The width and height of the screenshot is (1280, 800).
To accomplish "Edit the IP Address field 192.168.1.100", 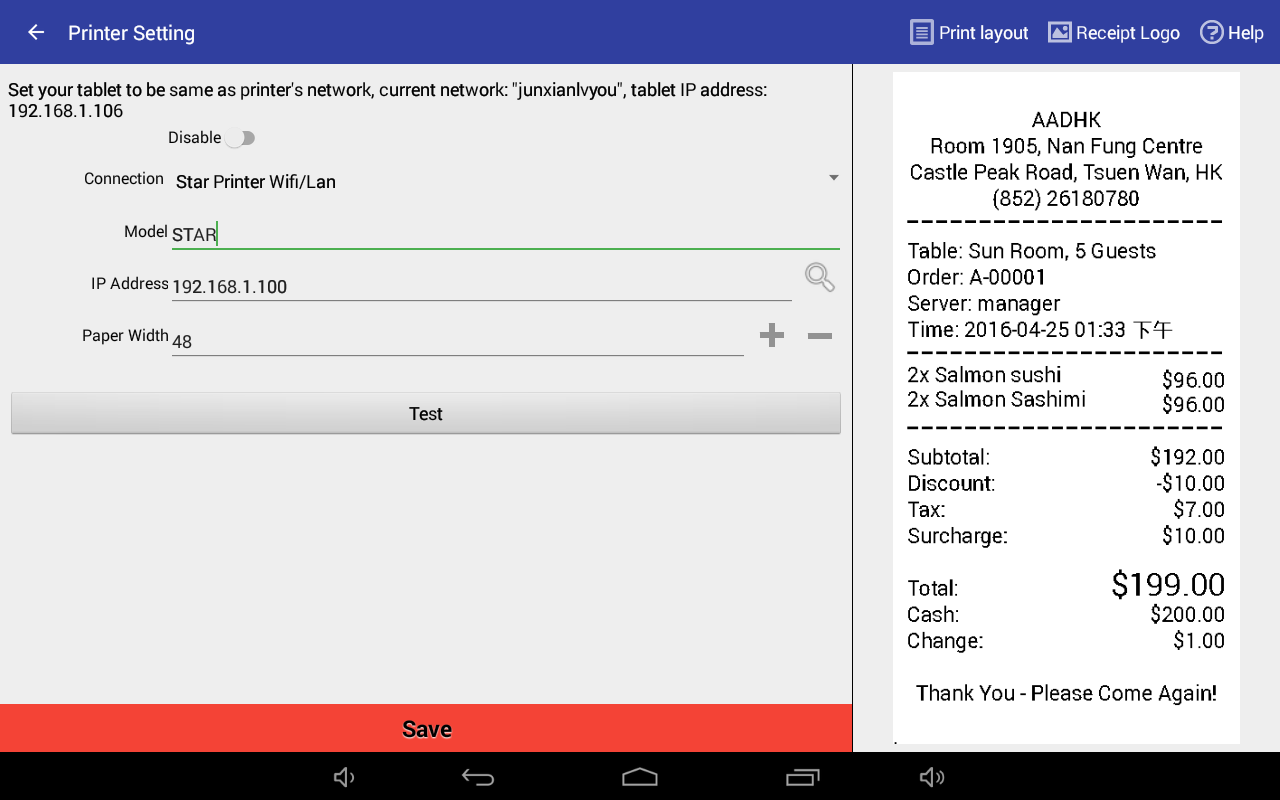I will (482, 286).
